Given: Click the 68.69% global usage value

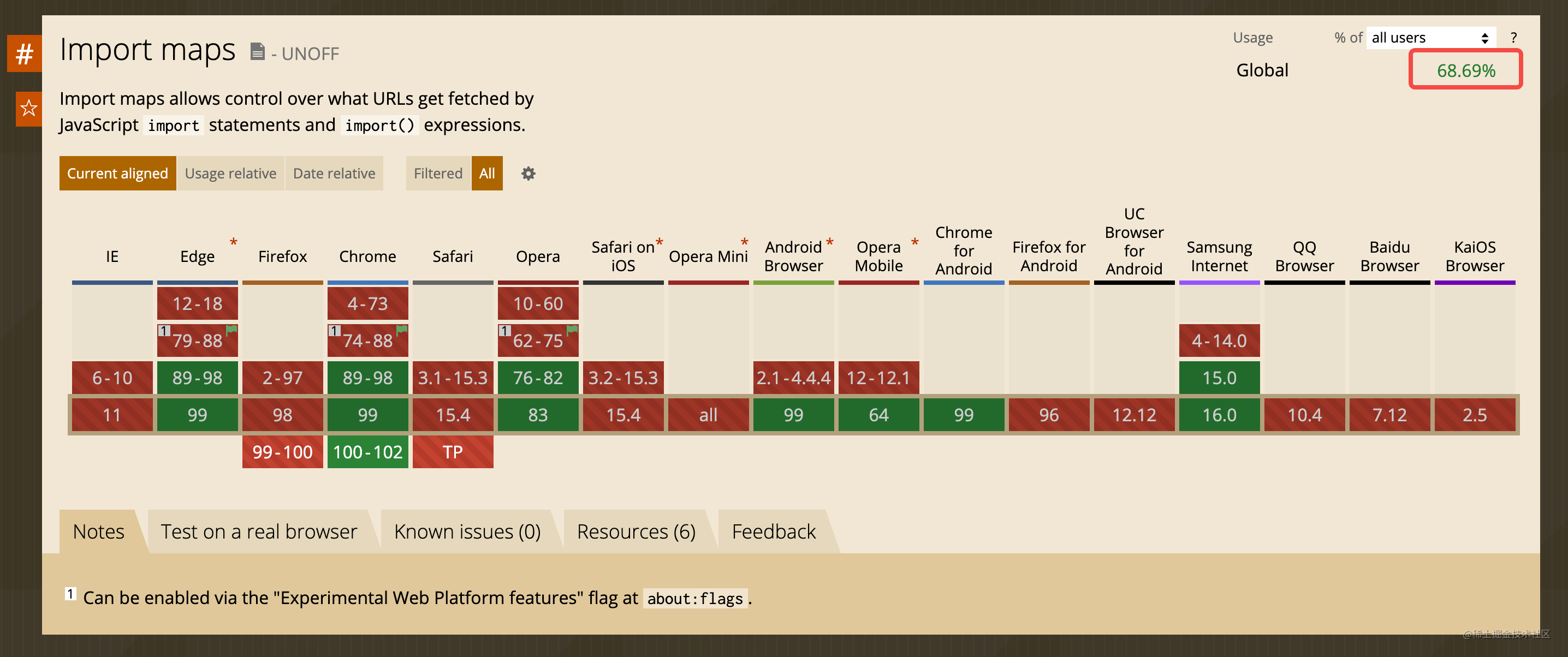Looking at the screenshot, I should coord(1465,70).
